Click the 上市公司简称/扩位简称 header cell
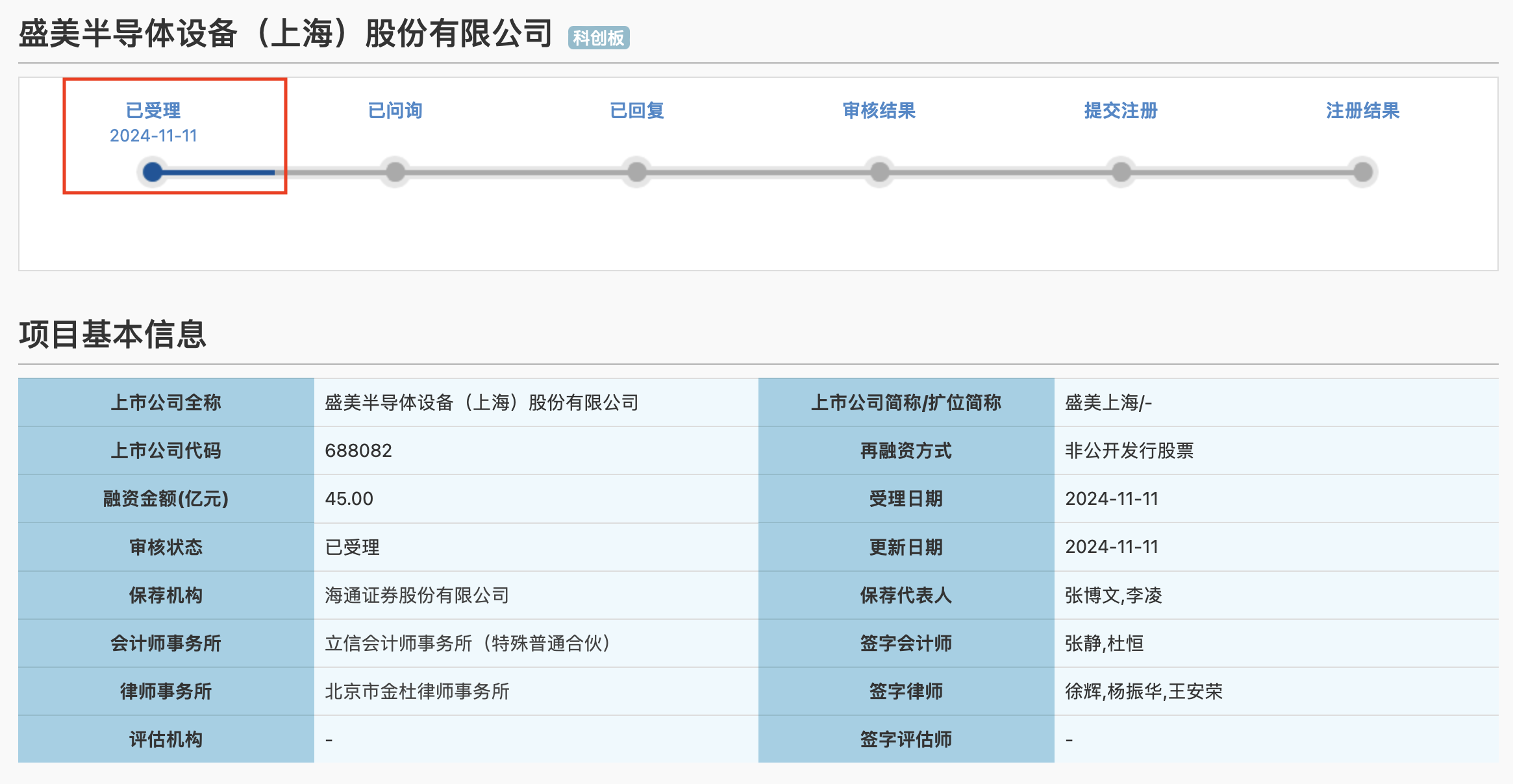The width and height of the screenshot is (1513, 784). point(907,402)
